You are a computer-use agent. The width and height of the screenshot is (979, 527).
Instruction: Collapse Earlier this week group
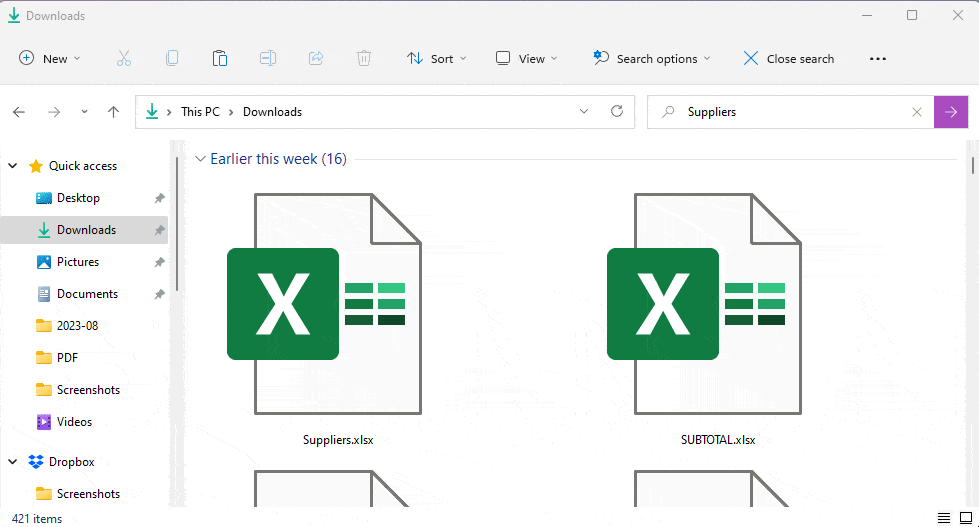(x=200, y=159)
